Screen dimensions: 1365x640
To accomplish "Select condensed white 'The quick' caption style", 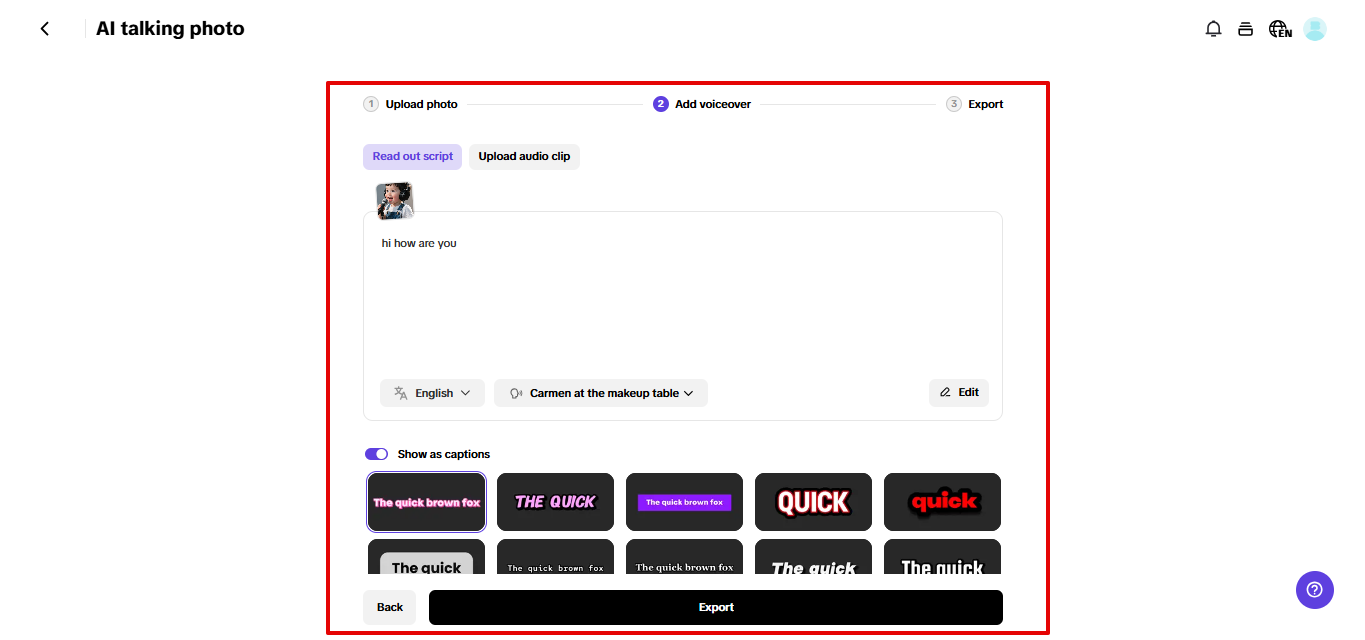I will pos(942,557).
